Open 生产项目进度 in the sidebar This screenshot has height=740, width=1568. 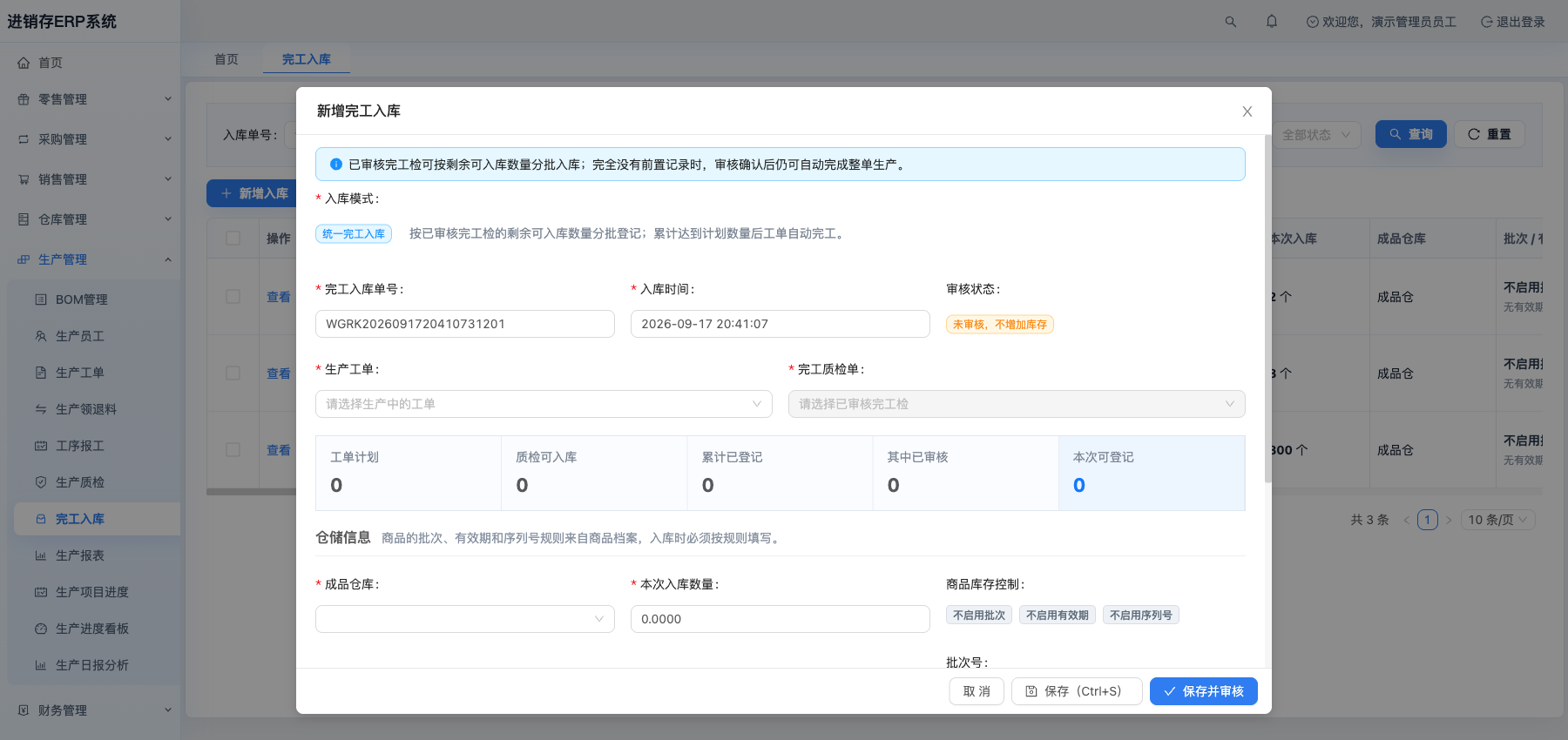pos(92,592)
